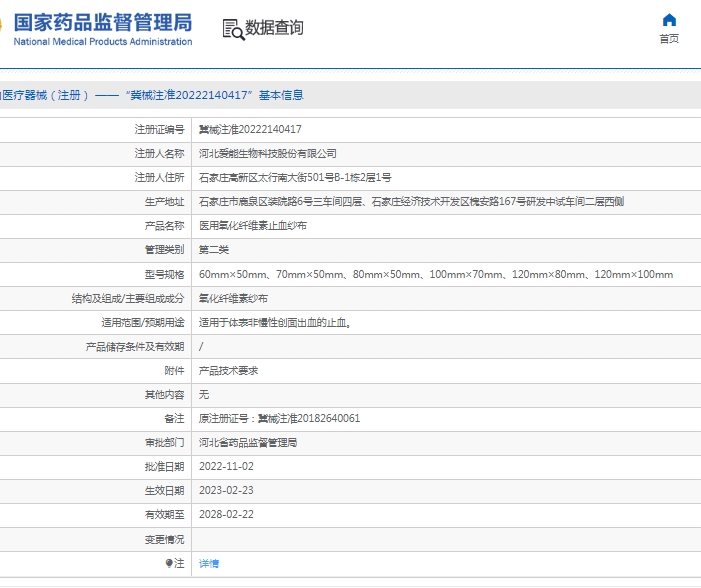Select the registration number value 冀械注准20222140417
Image resolution: width=701 pixels, height=588 pixels.
tap(250, 130)
